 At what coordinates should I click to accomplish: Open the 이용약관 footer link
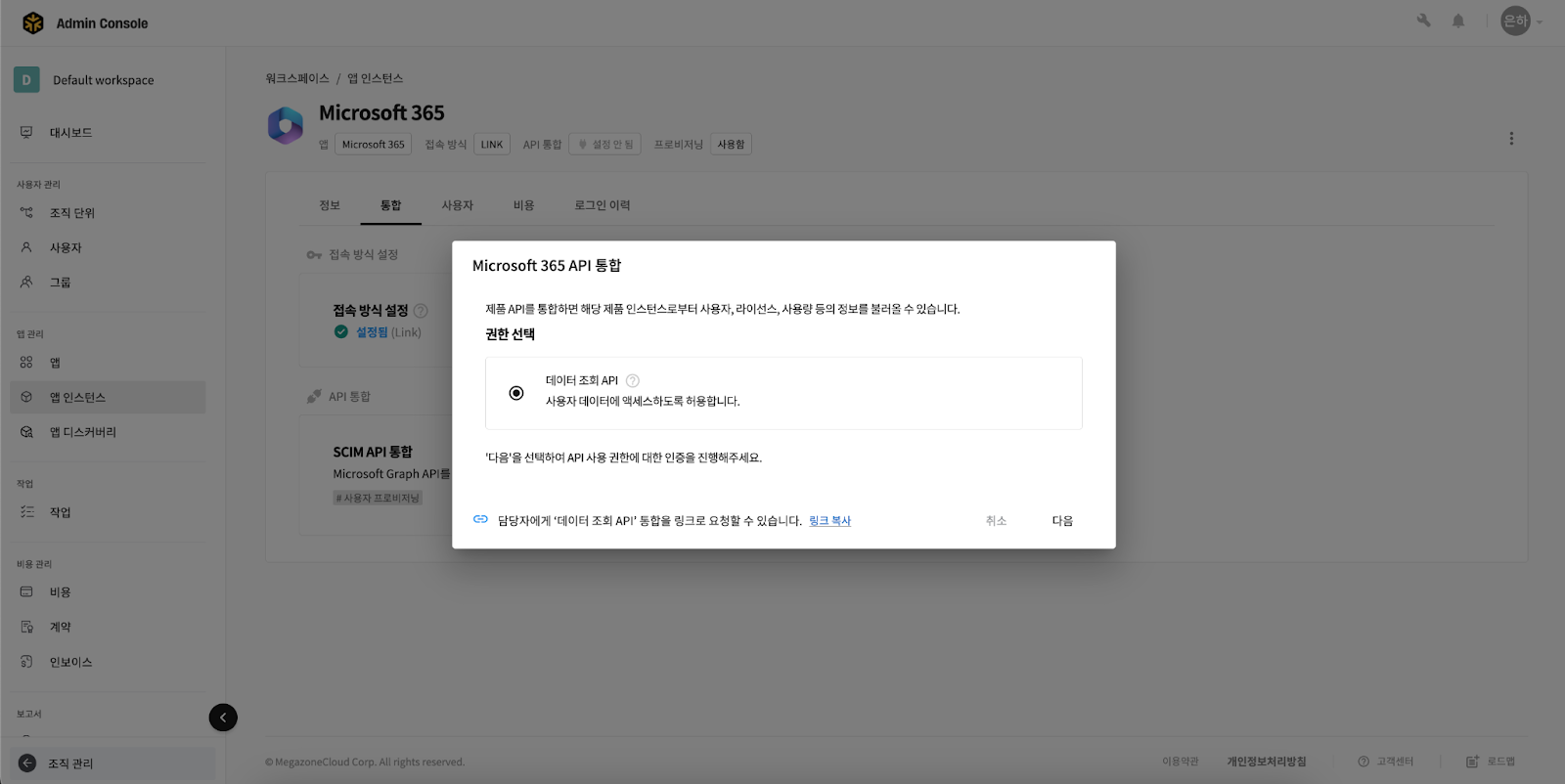(1180, 762)
